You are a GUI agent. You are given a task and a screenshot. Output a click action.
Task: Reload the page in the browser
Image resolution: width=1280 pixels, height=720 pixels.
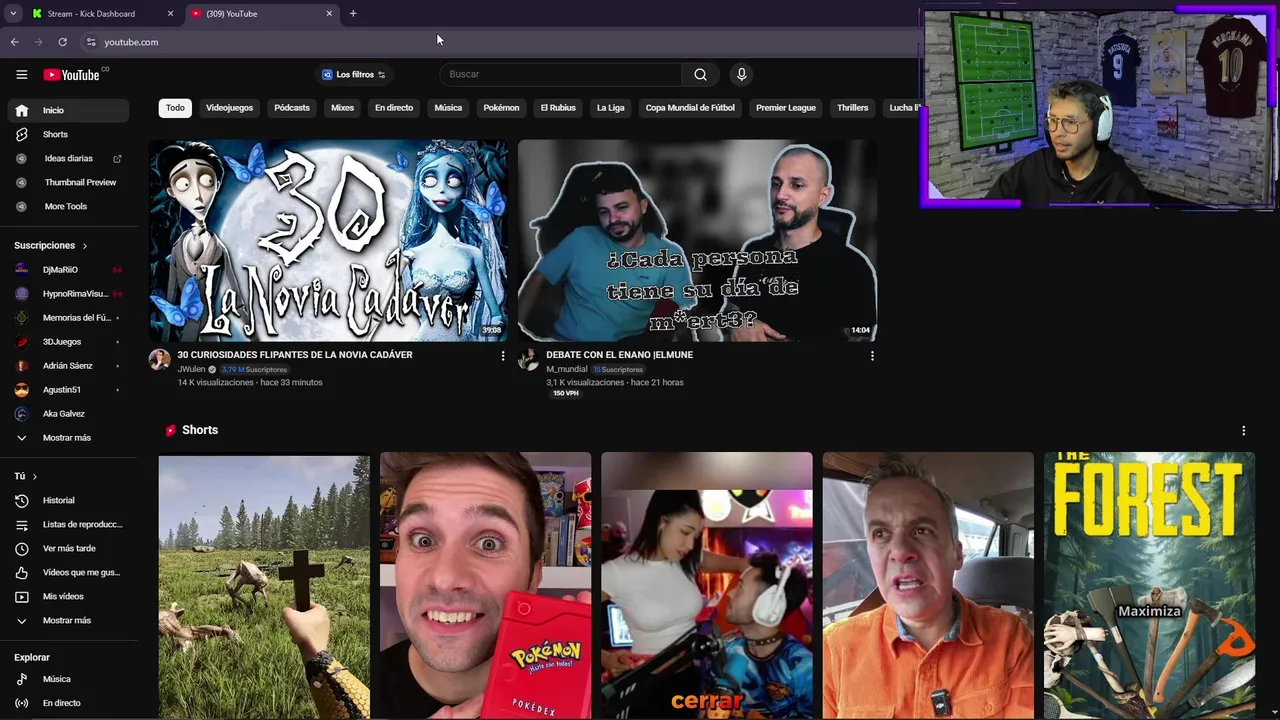[62, 42]
